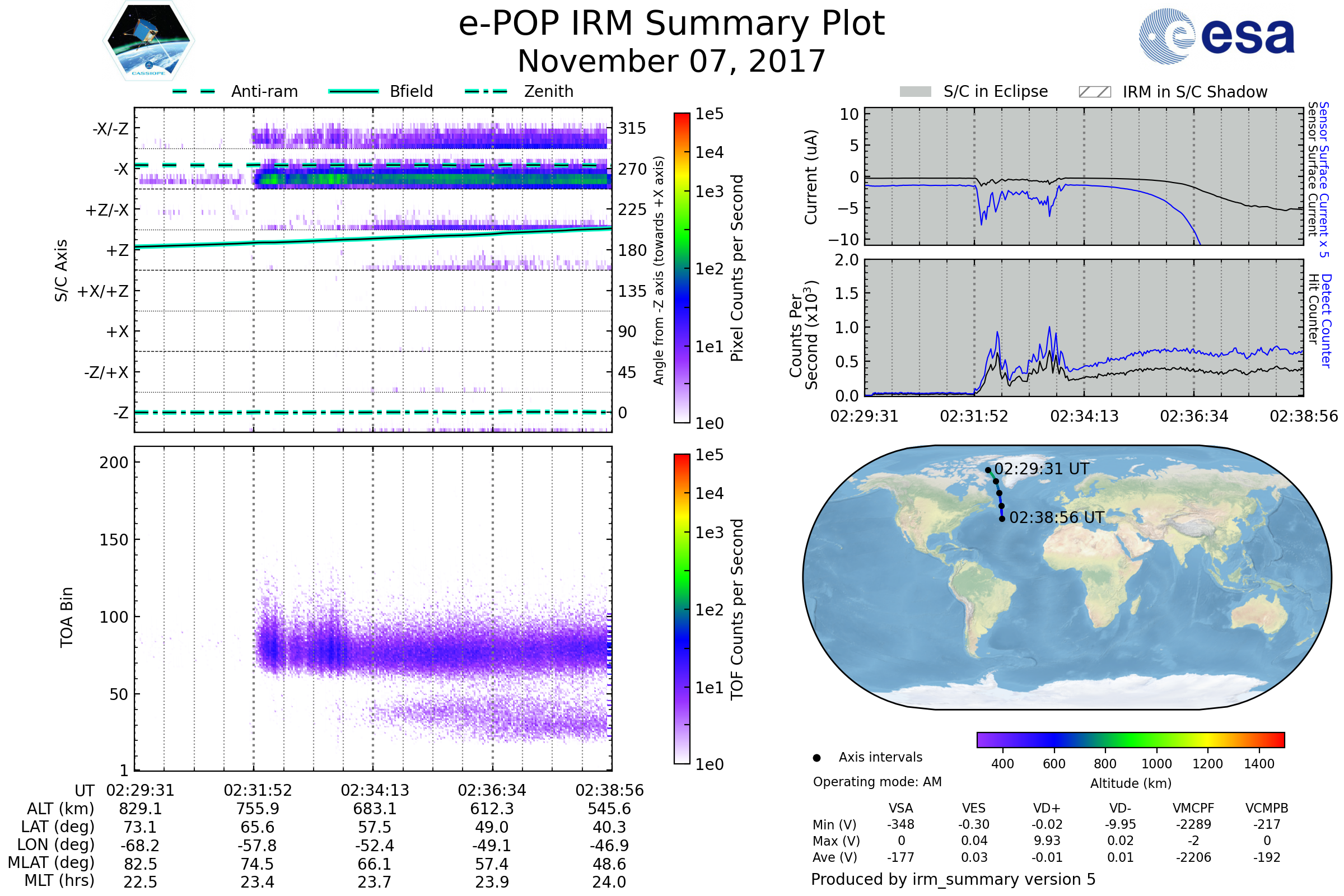The width and height of the screenshot is (1344, 896).
Task: Click the November 07, 2017 date text
Action: pos(671,62)
